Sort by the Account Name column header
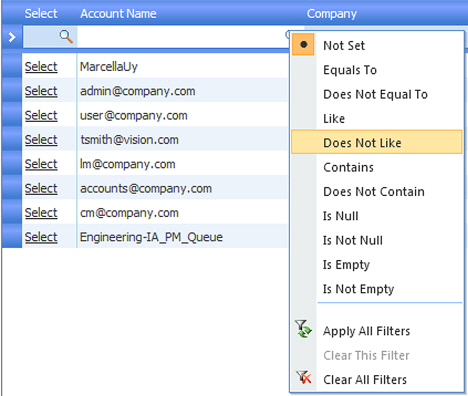The image size is (468, 396). [x=118, y=14]
